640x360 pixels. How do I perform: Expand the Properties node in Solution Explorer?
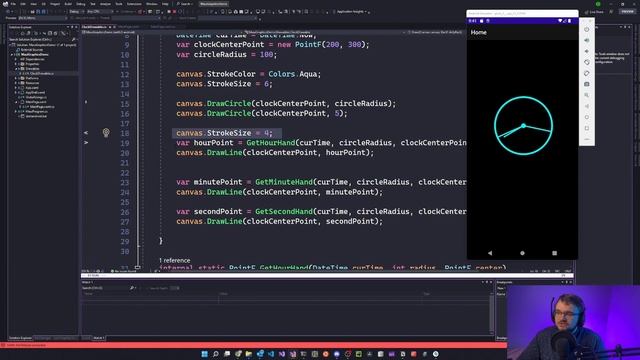click(16, 64)
